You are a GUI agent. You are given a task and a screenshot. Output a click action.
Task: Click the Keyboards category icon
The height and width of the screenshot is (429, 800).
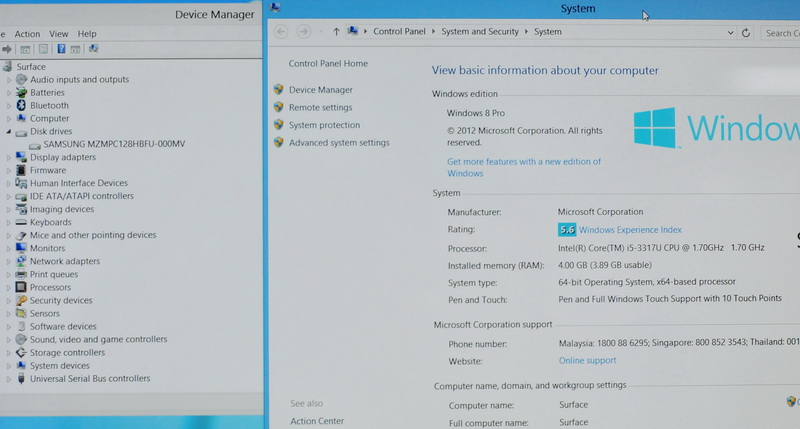pyautogui.click(x=21, y=222)
